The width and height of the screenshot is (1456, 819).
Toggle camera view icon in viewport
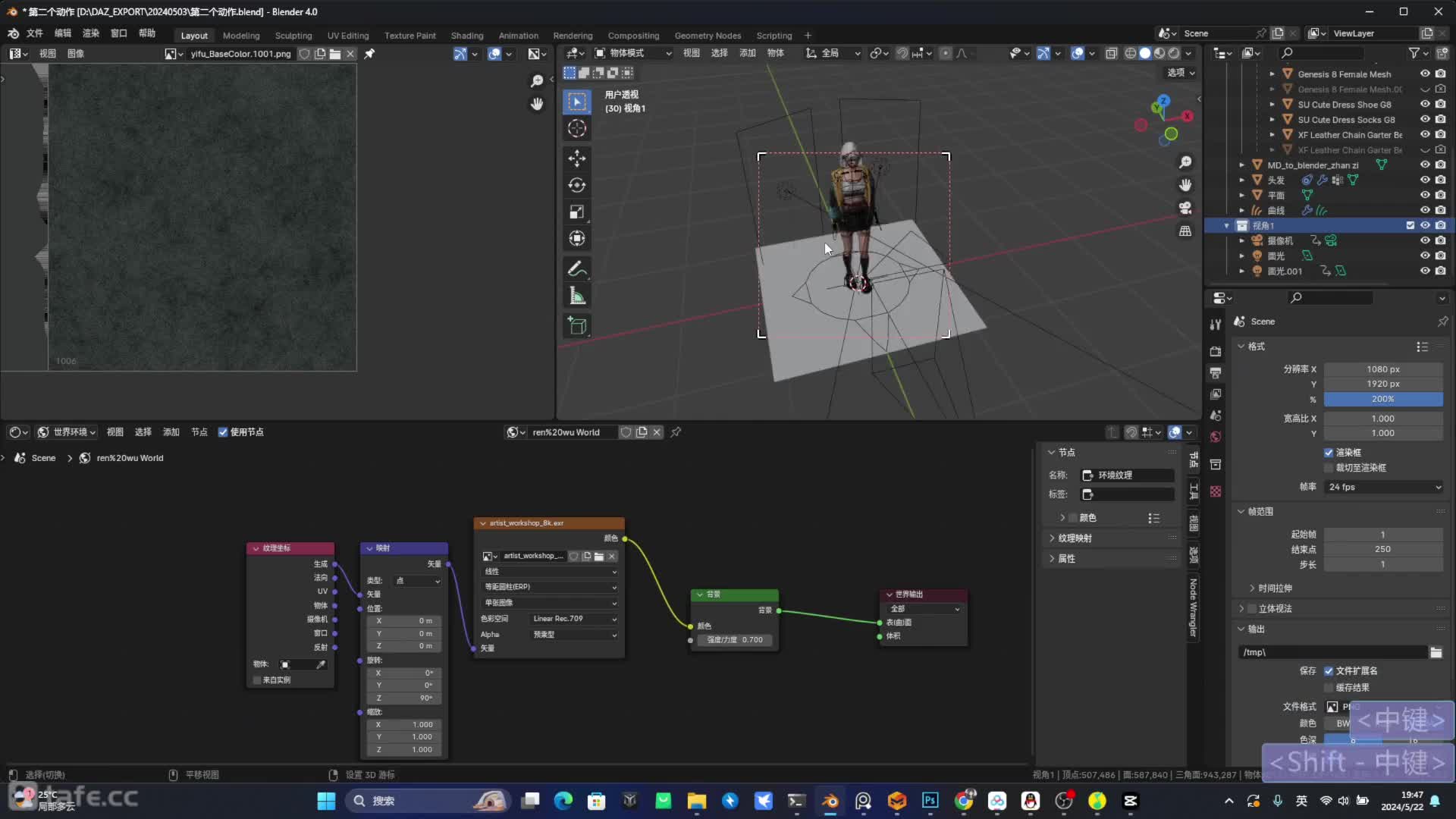1185,208
